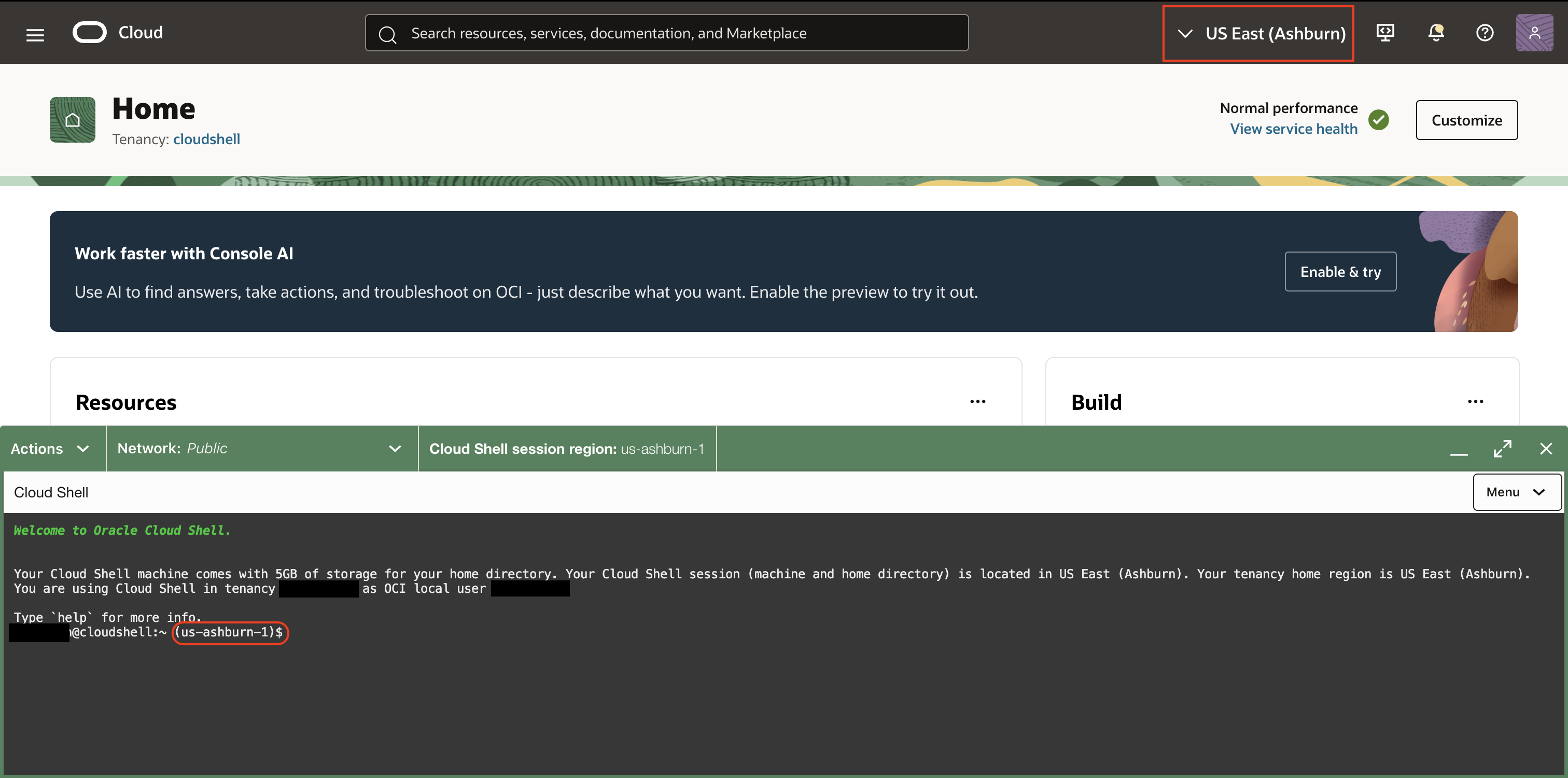Open the cloudshell tenancy link

pyautogui.click(x=206, y=139)
